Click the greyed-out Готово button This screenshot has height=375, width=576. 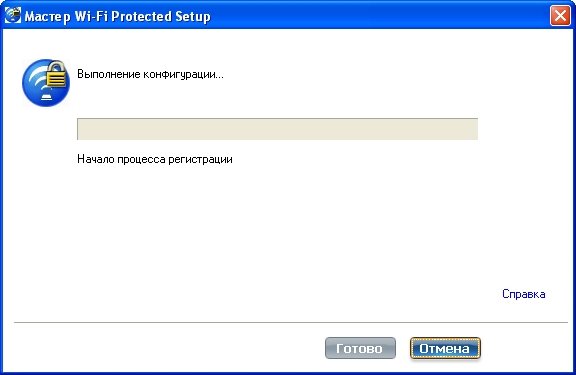[x=360, y=348]
